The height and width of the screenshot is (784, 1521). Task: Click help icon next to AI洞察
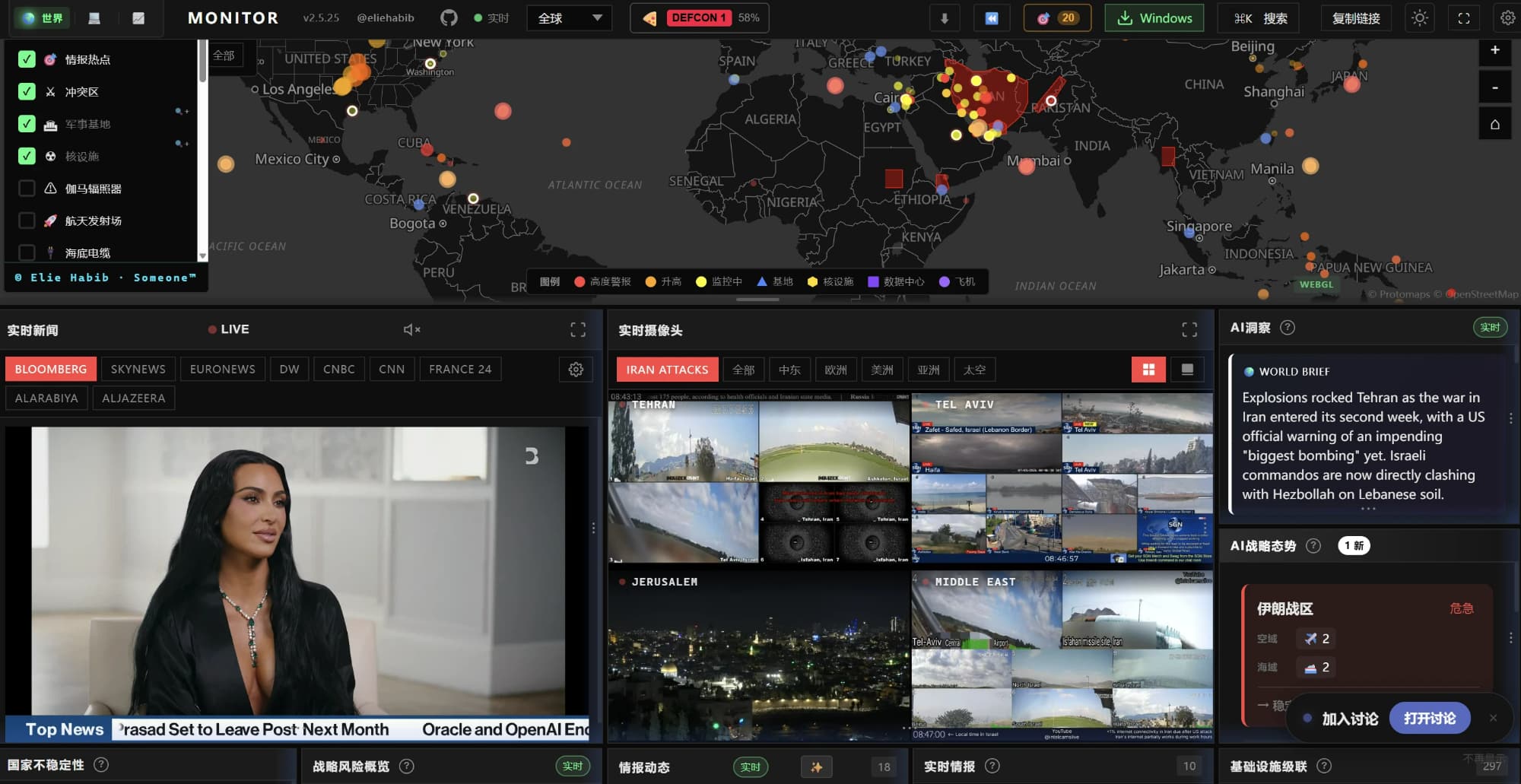pyautogui.click(x=1288, y=328)
